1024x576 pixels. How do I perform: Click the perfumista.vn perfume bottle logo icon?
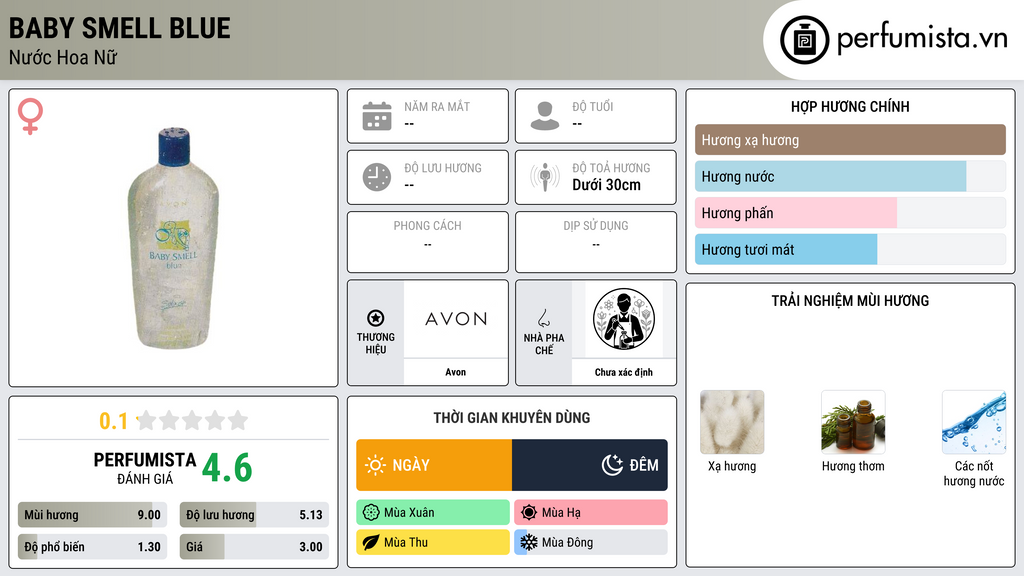[x=804, y=40]
